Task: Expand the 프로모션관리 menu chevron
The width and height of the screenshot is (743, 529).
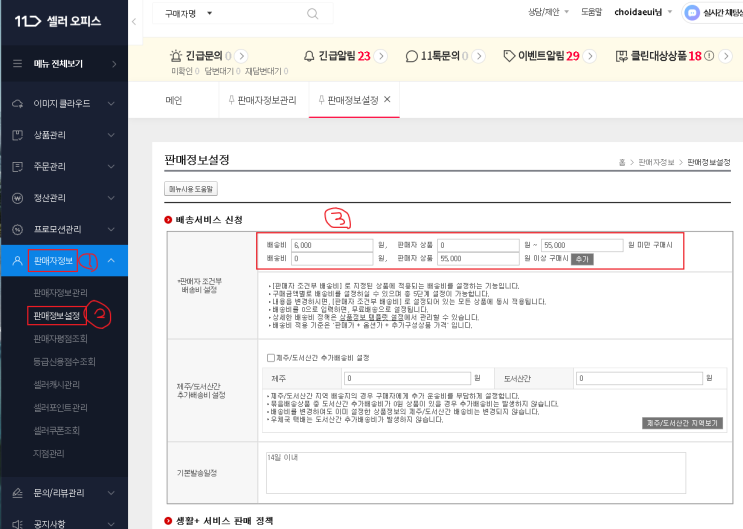Action: coord(111,229)
